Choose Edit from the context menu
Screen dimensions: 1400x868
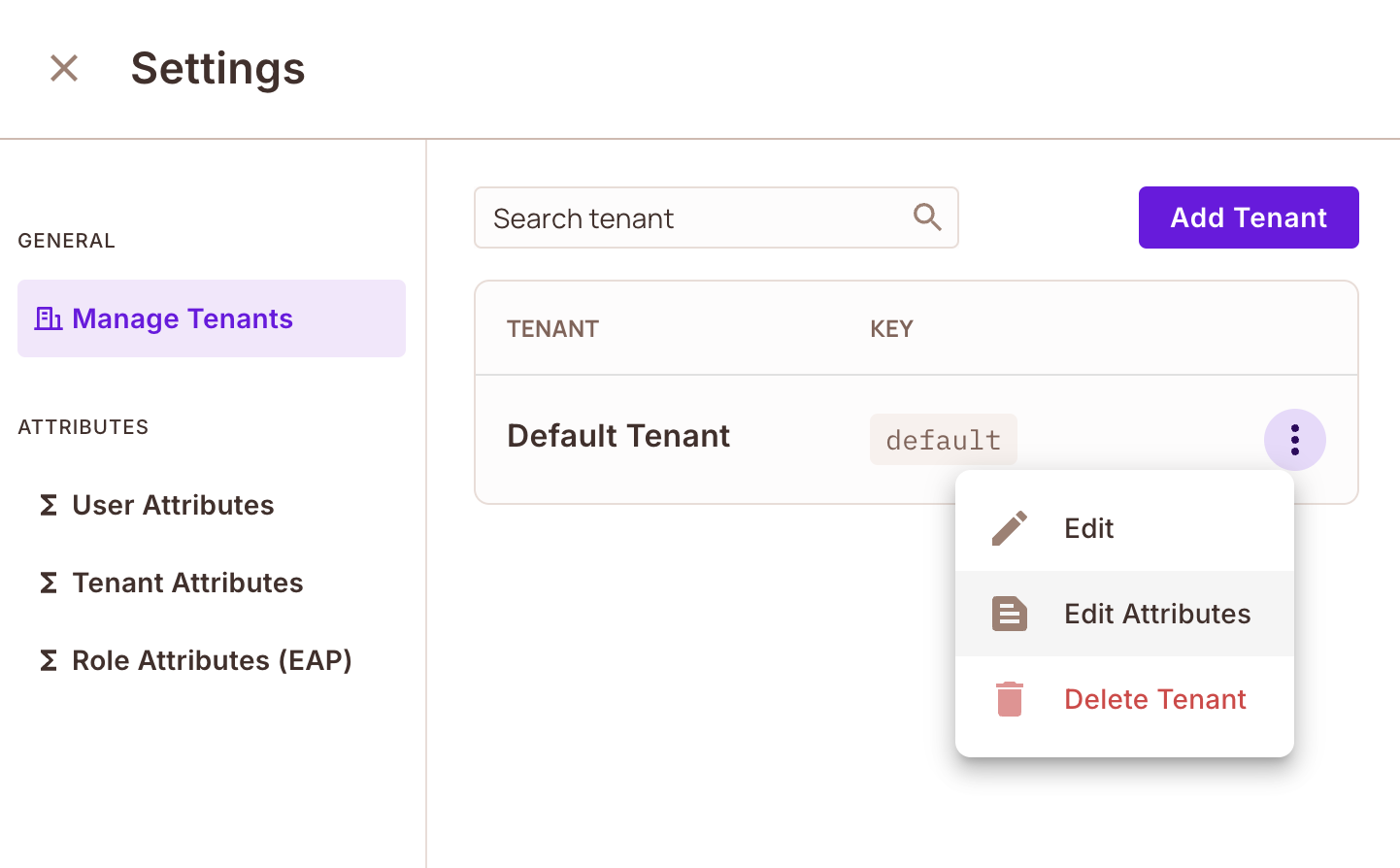pyautogui.click(x=1088, y=527)
